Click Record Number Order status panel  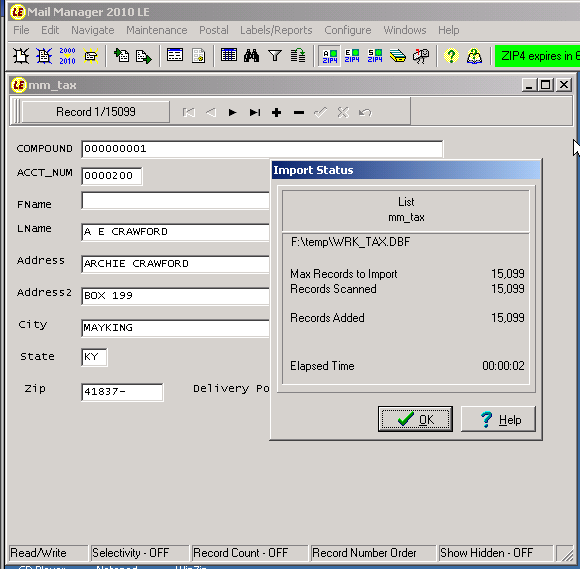click(373, 553)
